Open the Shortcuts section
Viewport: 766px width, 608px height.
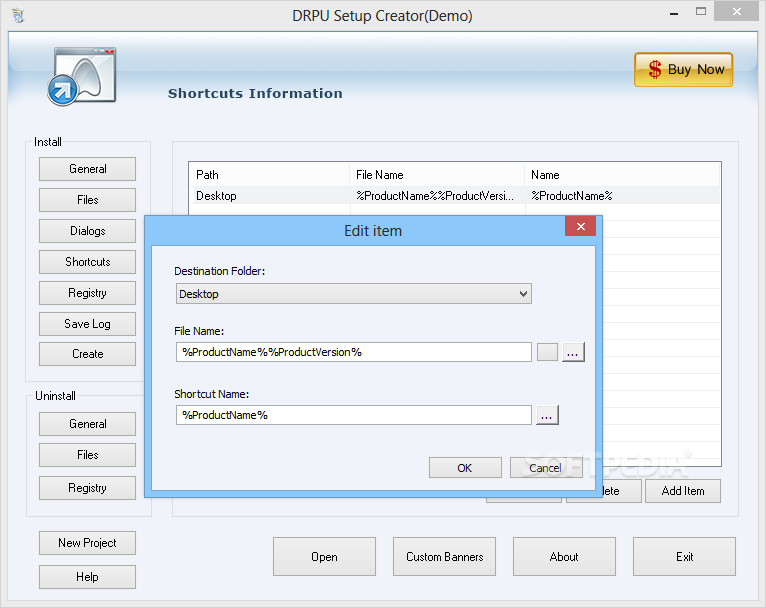87,262
